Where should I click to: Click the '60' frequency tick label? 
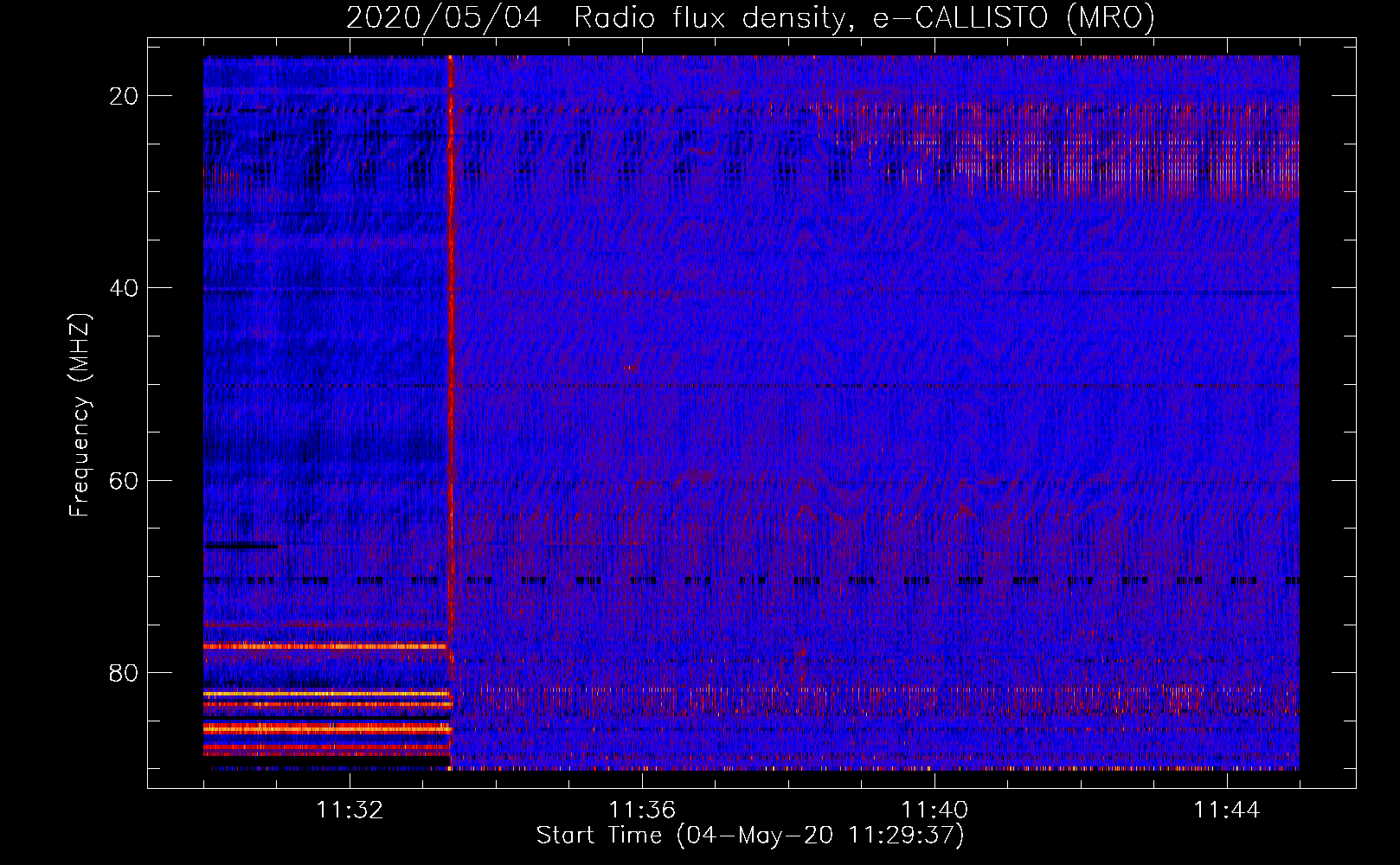coord(125,481)
